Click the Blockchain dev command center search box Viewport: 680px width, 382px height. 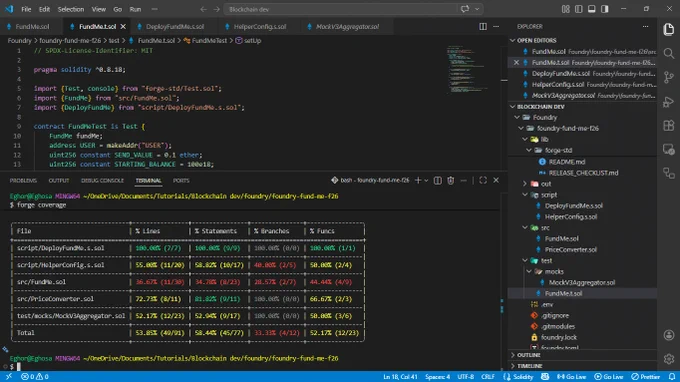pos(340,9)
